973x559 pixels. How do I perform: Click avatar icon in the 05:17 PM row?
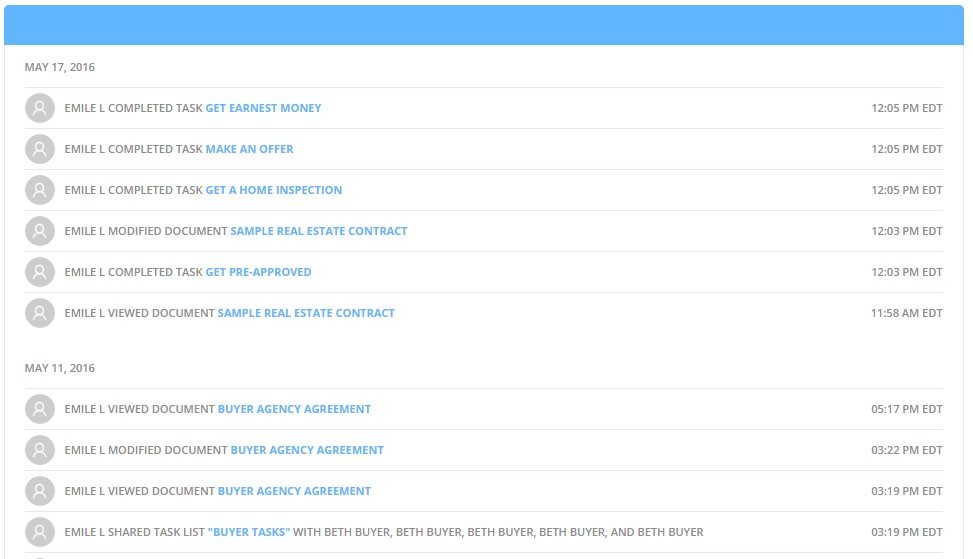[40, 409]
